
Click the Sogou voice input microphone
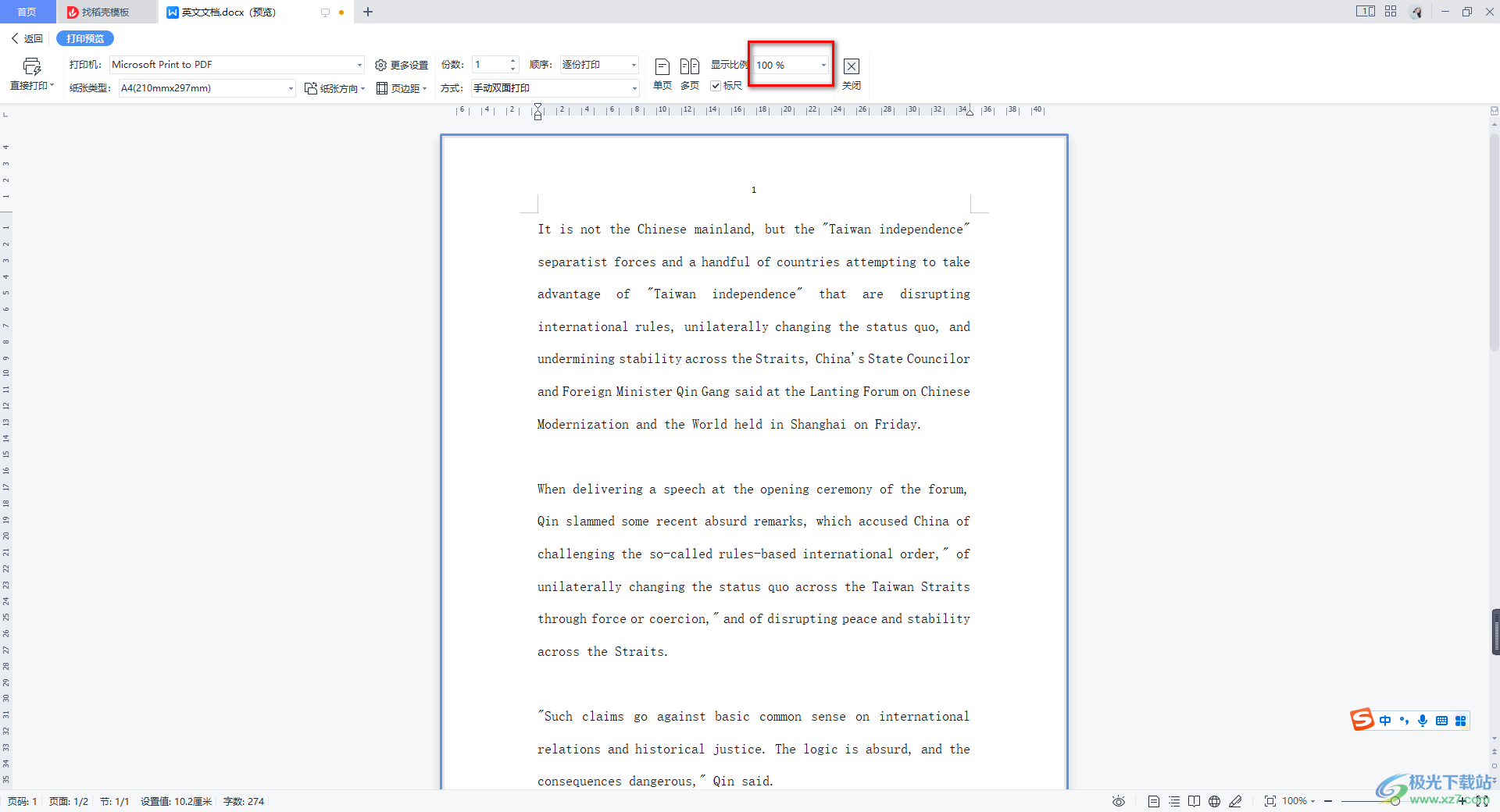(x=1423, y=721)
